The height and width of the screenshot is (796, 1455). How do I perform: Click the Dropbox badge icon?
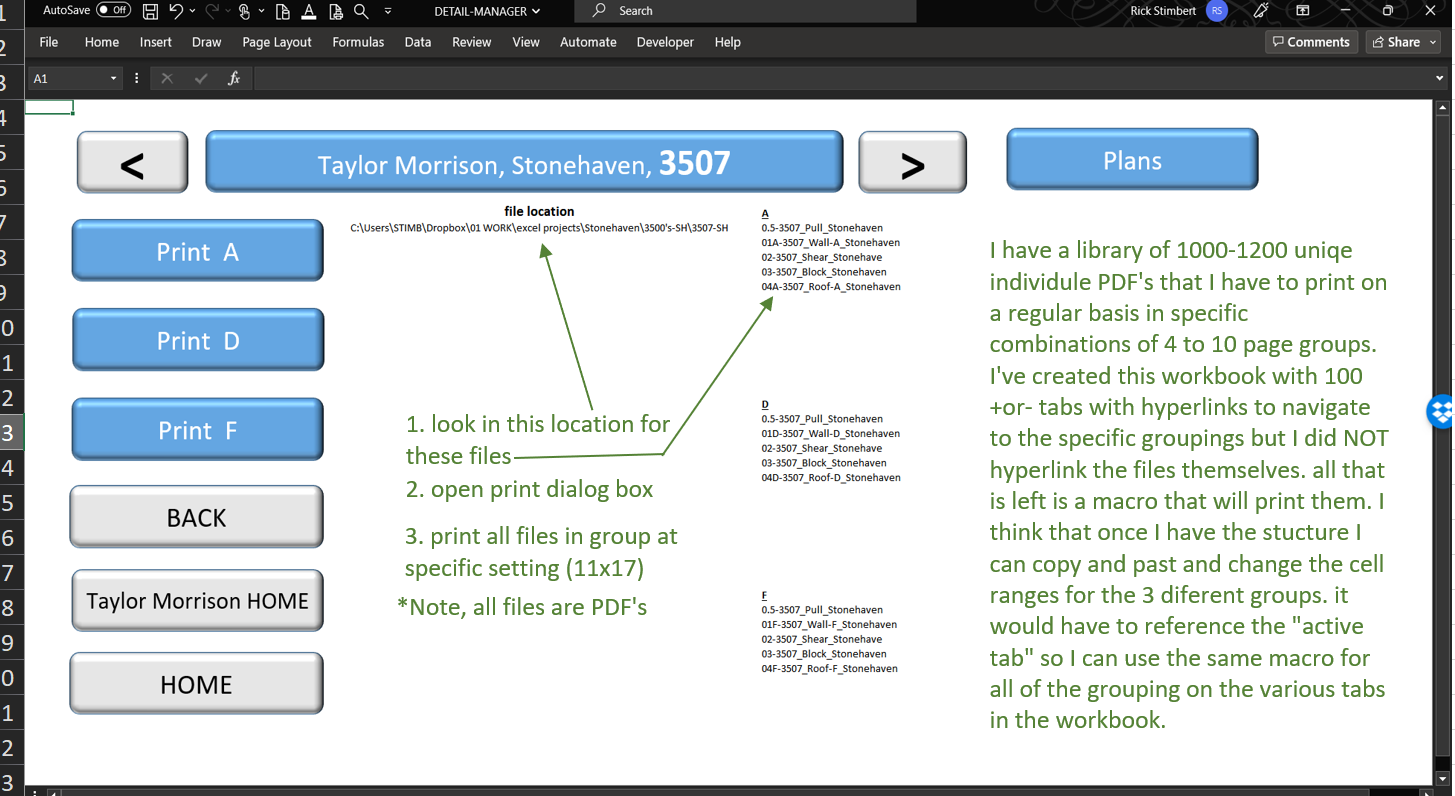[x=1441, y=411]
